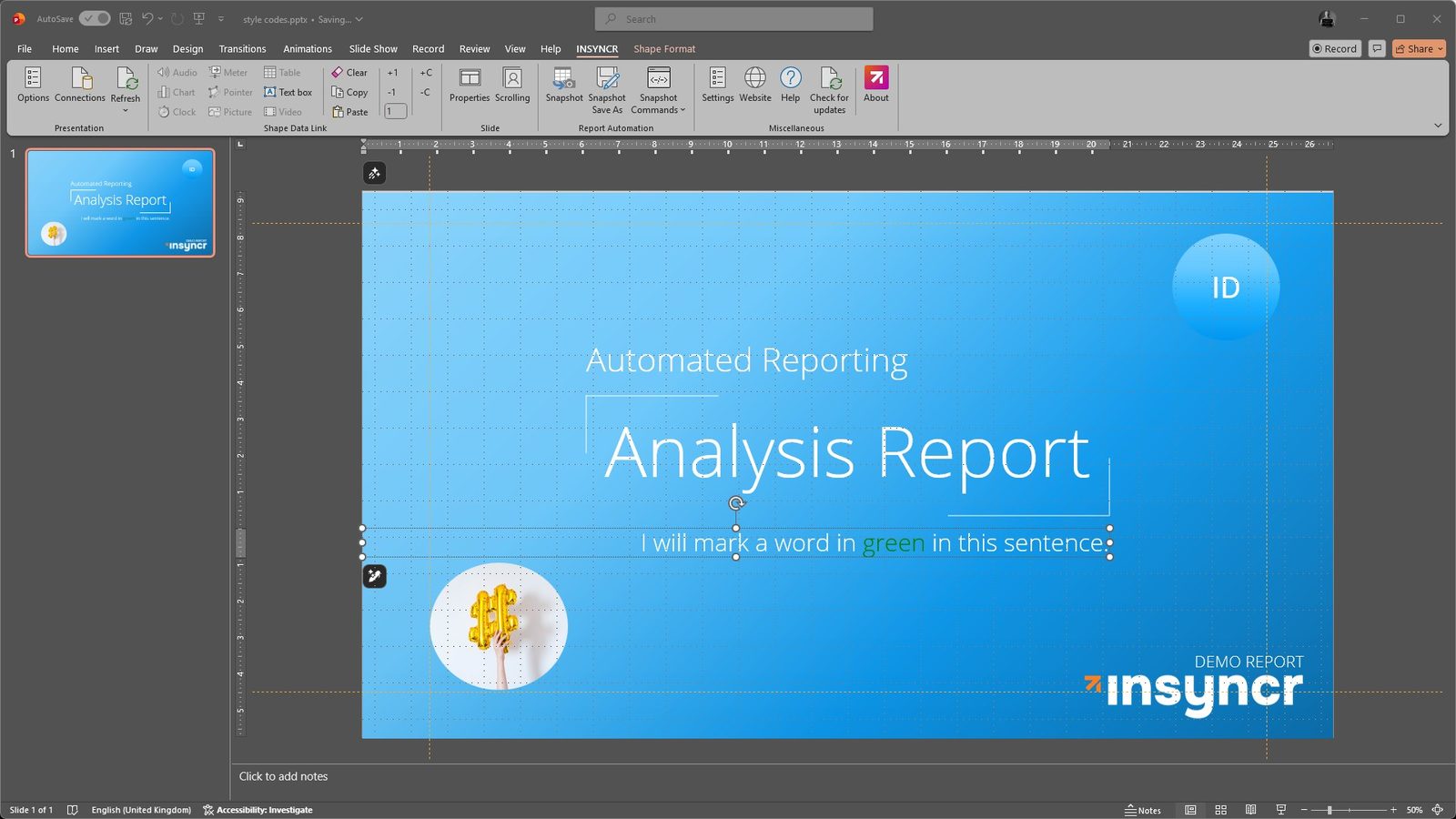Open INSYNCR Options
Screen dimensions: 1456x819
(x=33, y=85)
